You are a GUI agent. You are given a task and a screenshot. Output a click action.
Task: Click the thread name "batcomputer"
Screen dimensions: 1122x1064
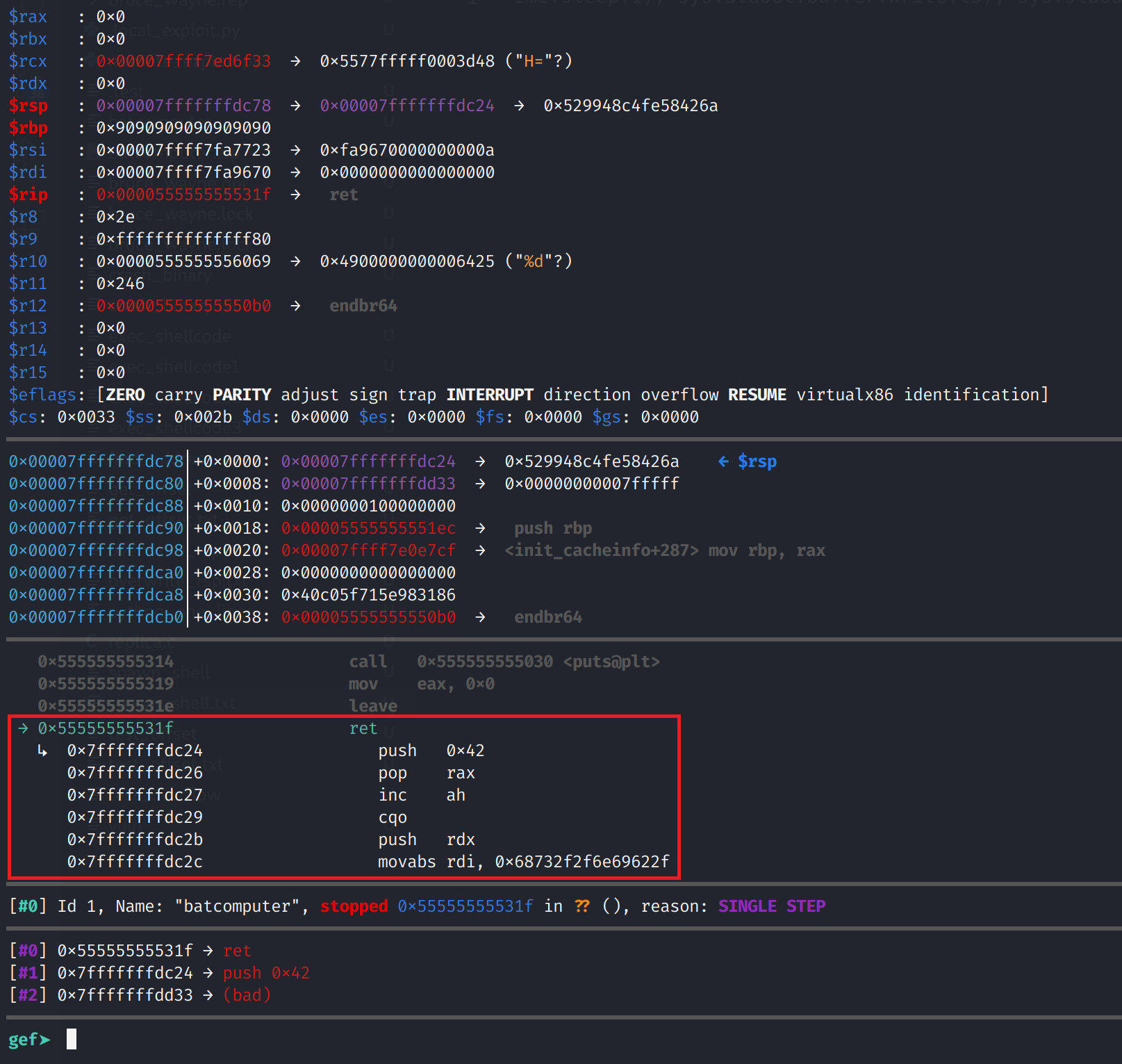point(241,906)
